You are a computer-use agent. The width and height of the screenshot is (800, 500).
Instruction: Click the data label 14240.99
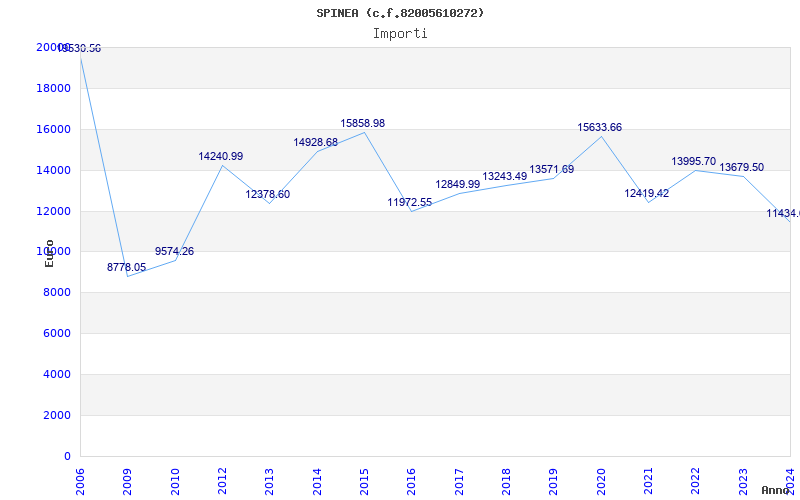tap(221, 156)
